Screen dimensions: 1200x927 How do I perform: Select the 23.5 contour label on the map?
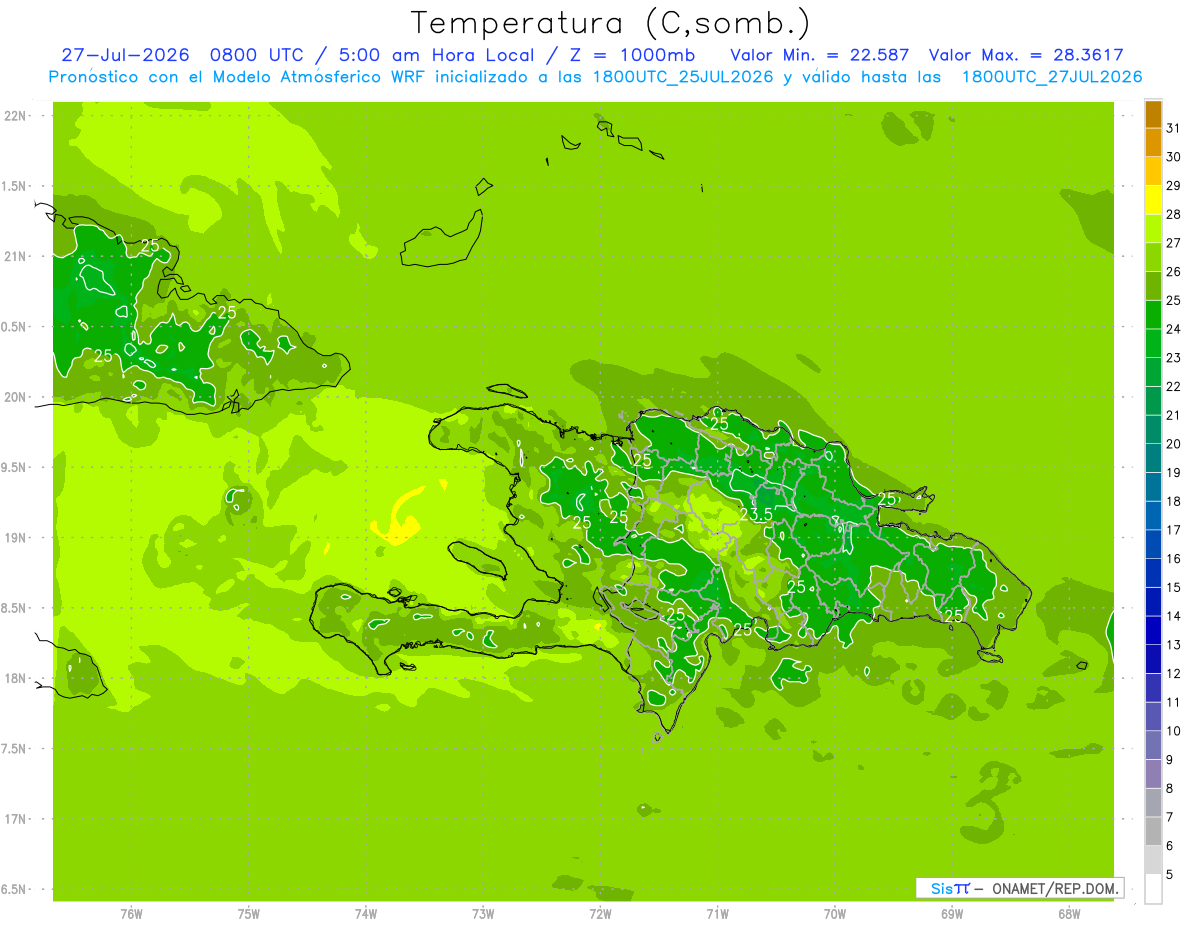coord(756,514)
